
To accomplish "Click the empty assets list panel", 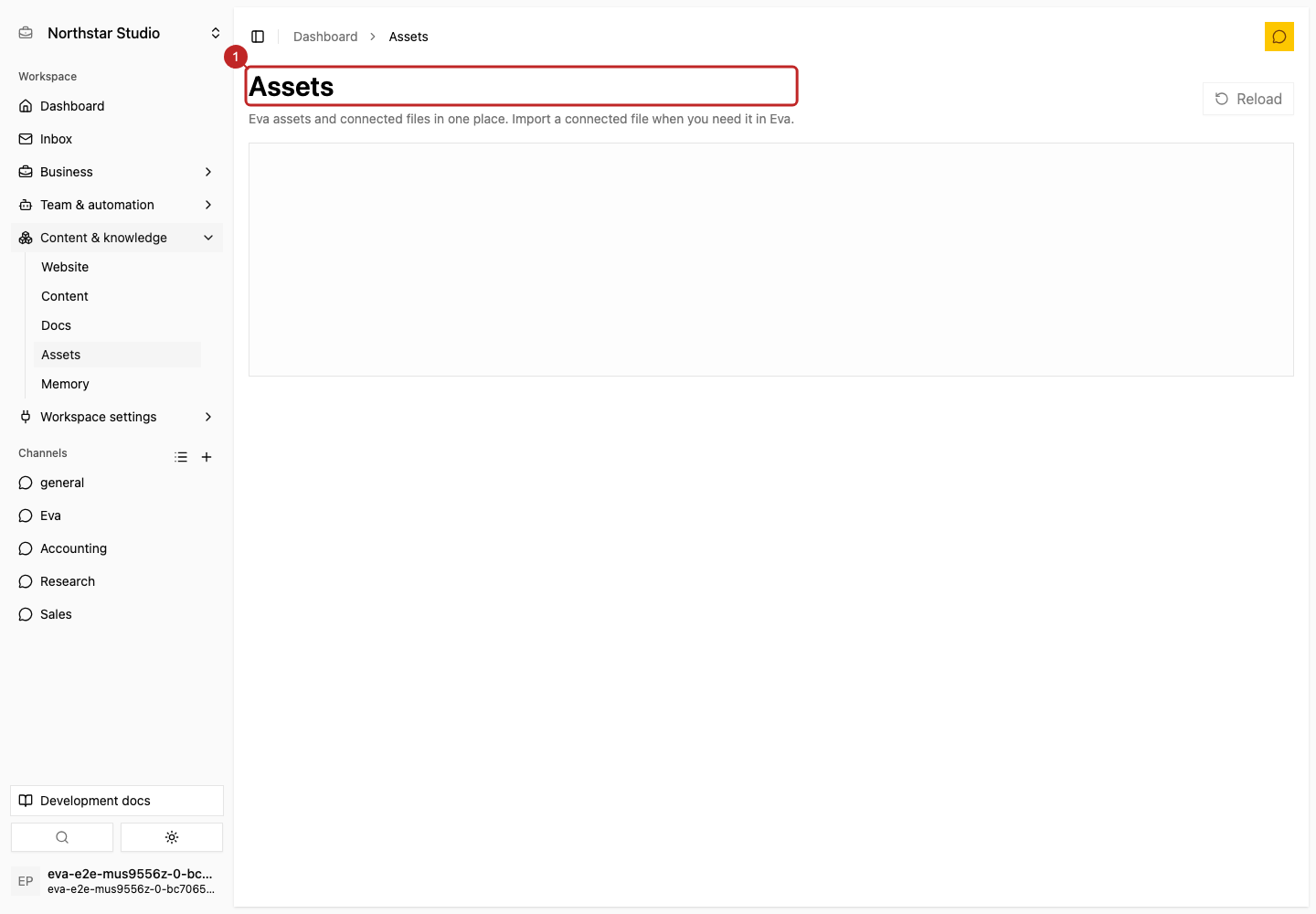I will 771,260.
